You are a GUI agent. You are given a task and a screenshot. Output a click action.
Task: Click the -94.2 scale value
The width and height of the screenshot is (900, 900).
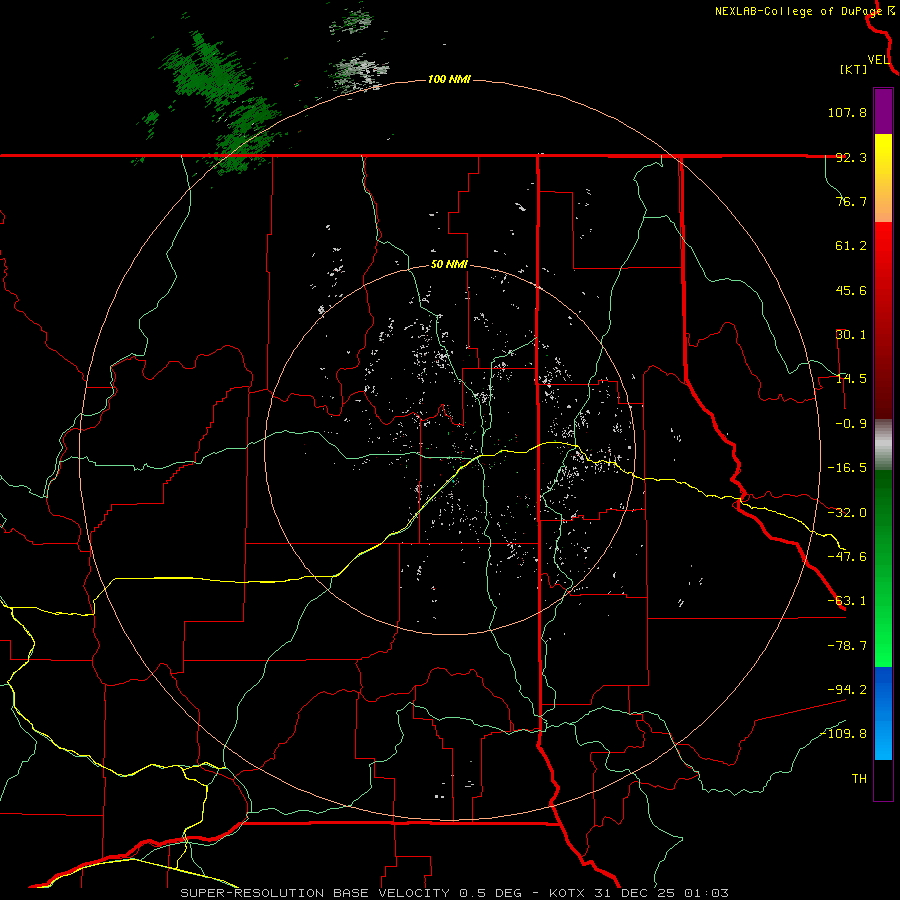[847, 689]
